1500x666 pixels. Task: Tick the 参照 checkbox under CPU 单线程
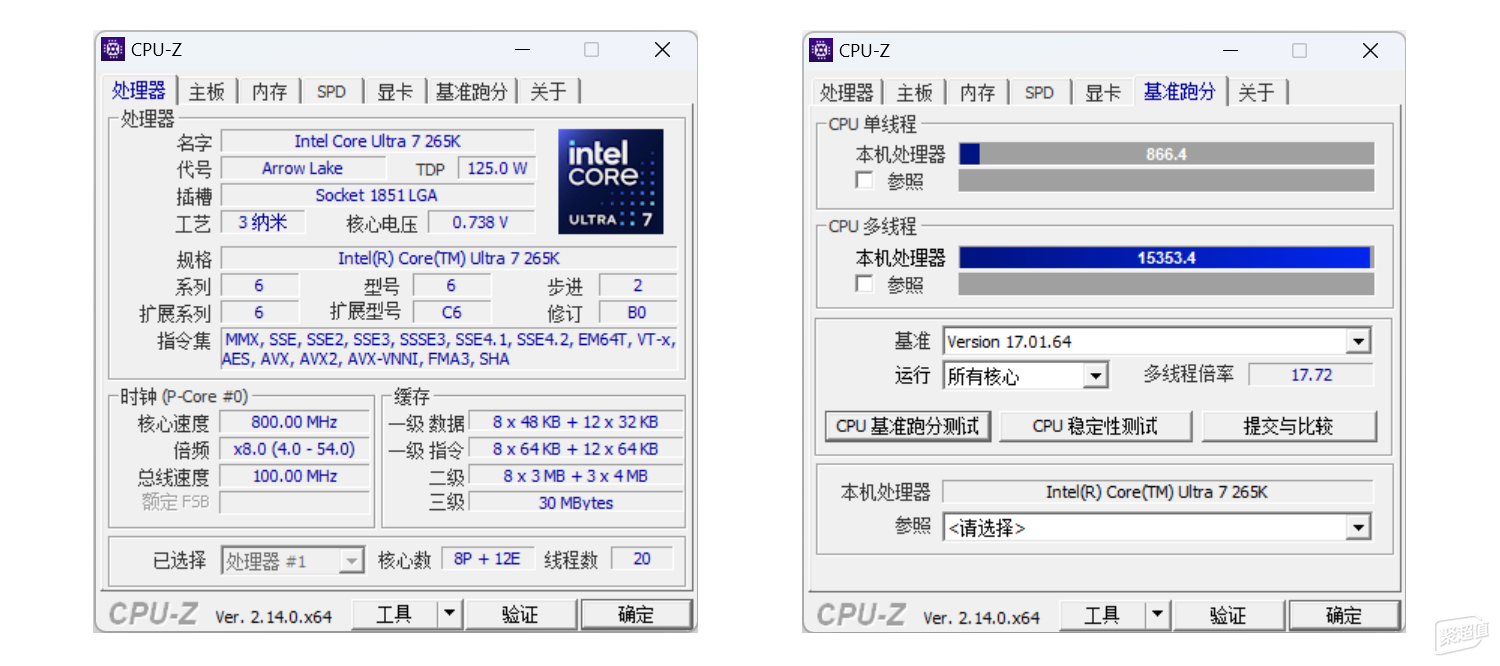point(864,181)
